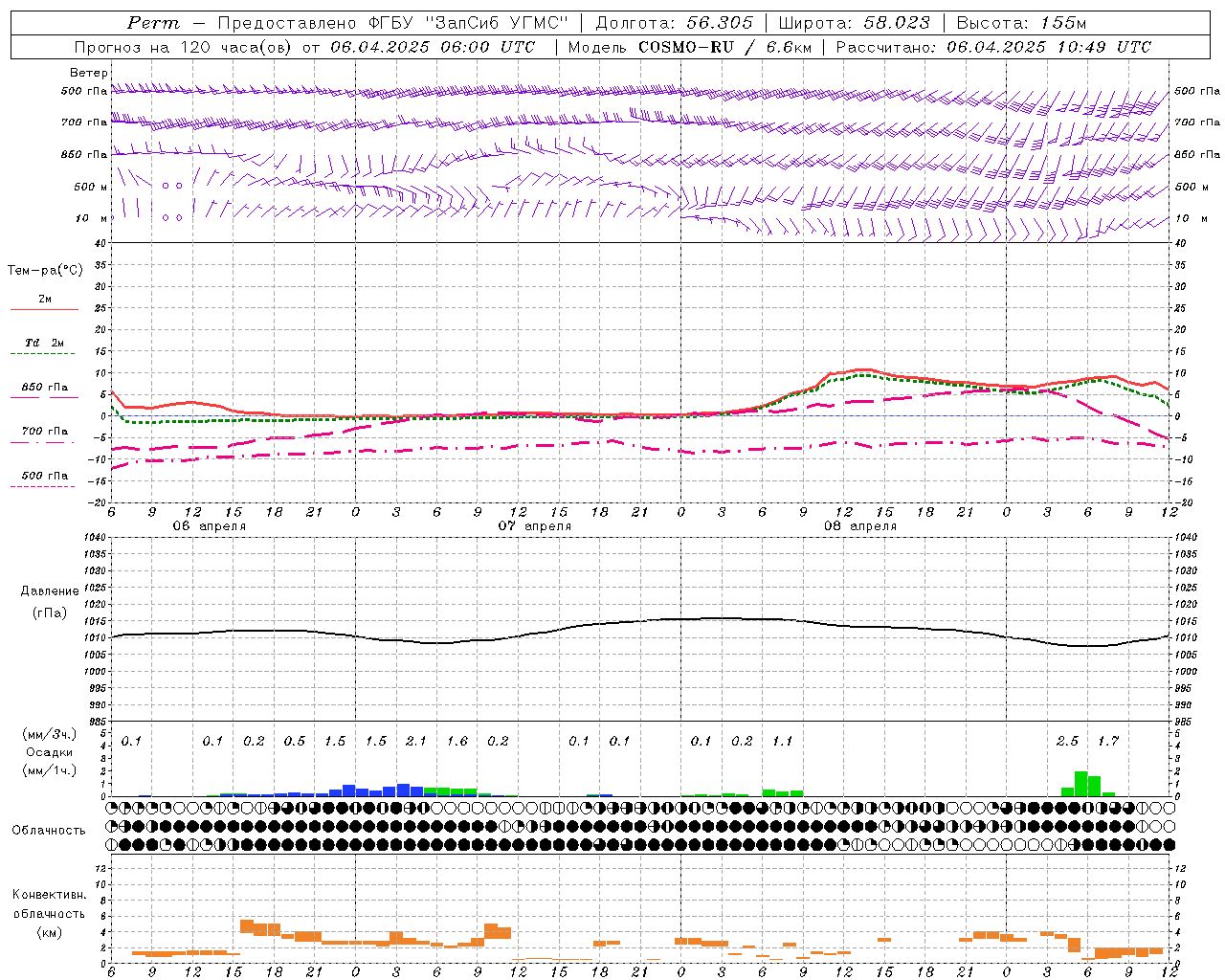Click the "08 апреля" date label
Viewport: 1225px width, 980px height.
pyautogui.click(x=859, y=526)
